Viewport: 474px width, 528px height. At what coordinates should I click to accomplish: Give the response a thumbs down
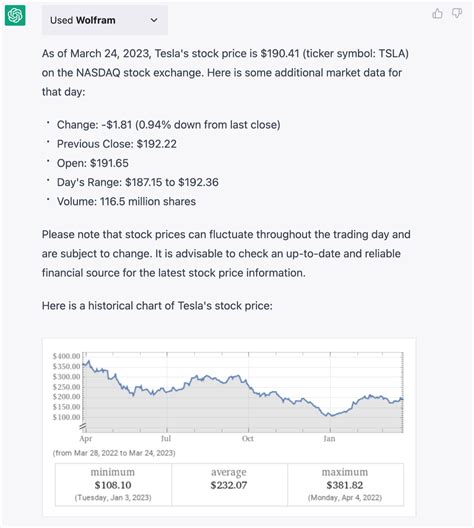click(457, 14)
